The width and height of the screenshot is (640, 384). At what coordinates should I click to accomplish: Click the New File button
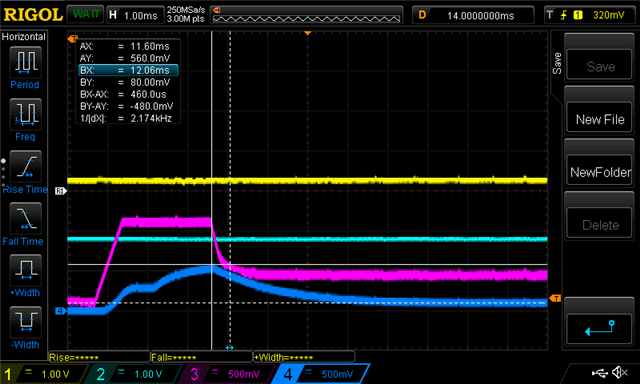tap(599, 119)
